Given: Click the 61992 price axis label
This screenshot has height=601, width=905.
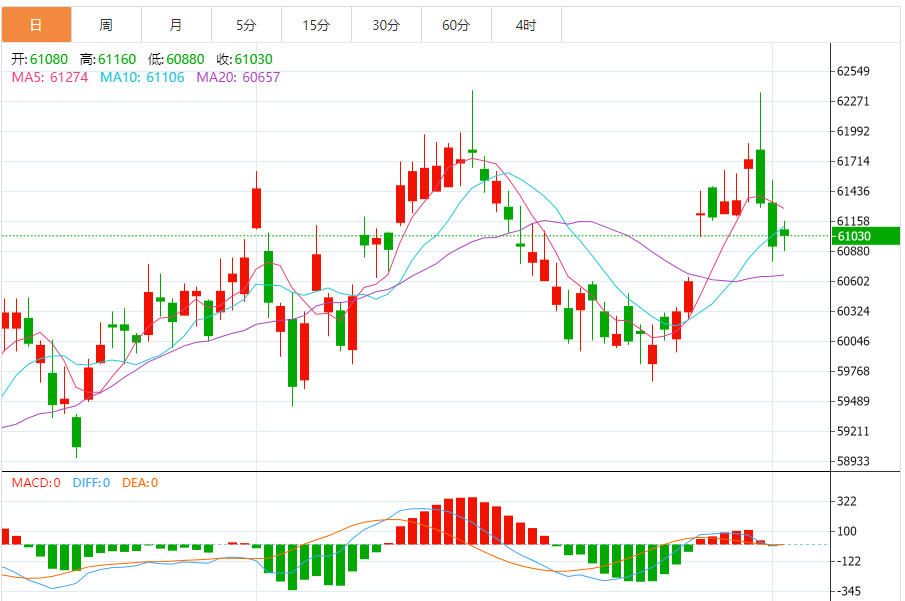Looking at the screenshot, I should 853,132.
